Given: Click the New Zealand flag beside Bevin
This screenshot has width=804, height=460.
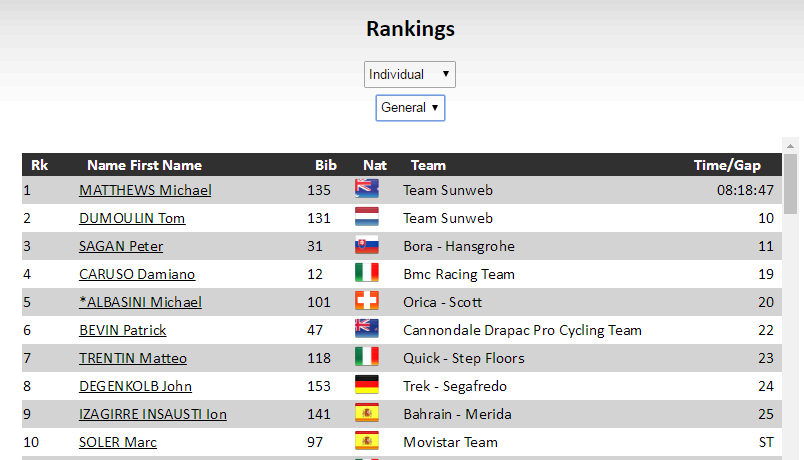Looking at the screenshot, I should 366,329.
